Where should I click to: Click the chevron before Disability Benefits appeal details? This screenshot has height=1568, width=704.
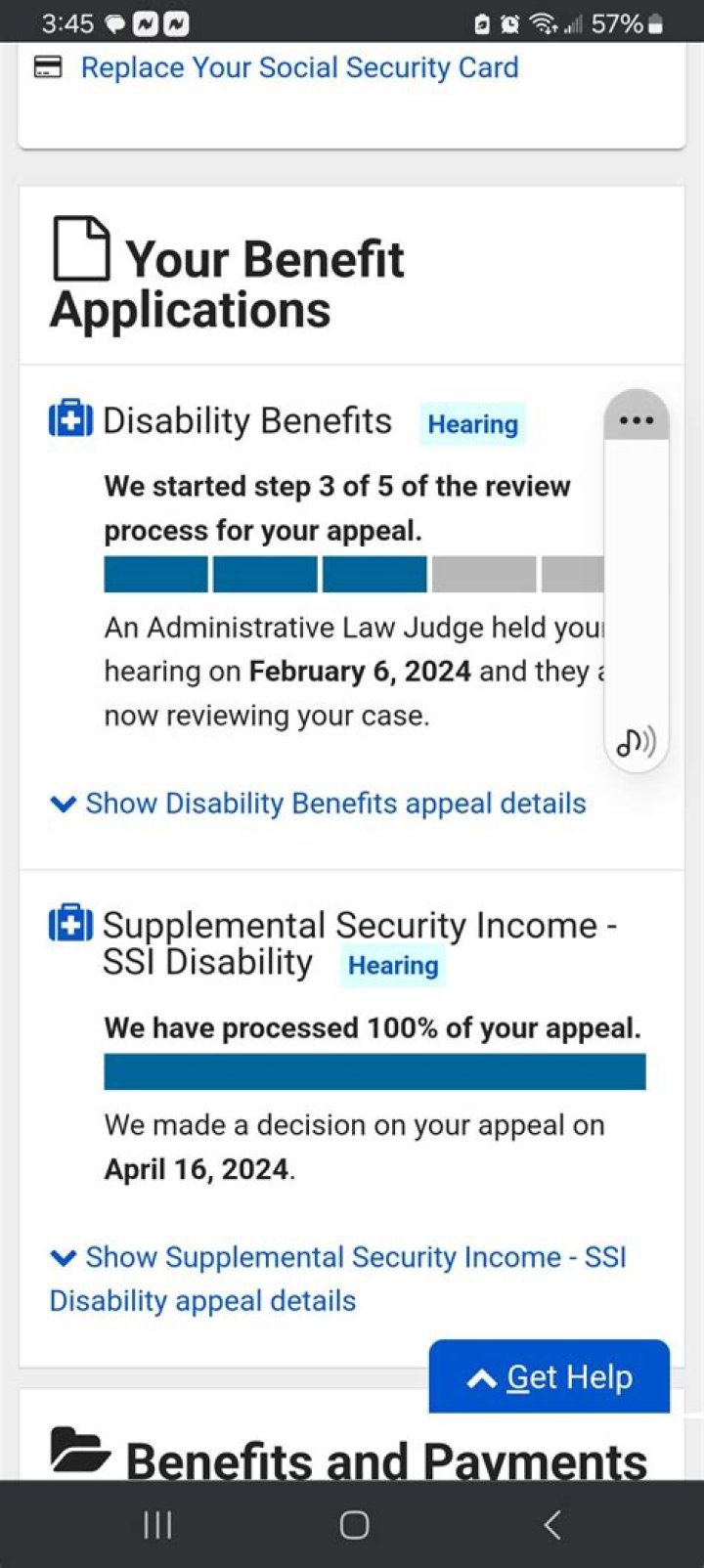point(63,804)
